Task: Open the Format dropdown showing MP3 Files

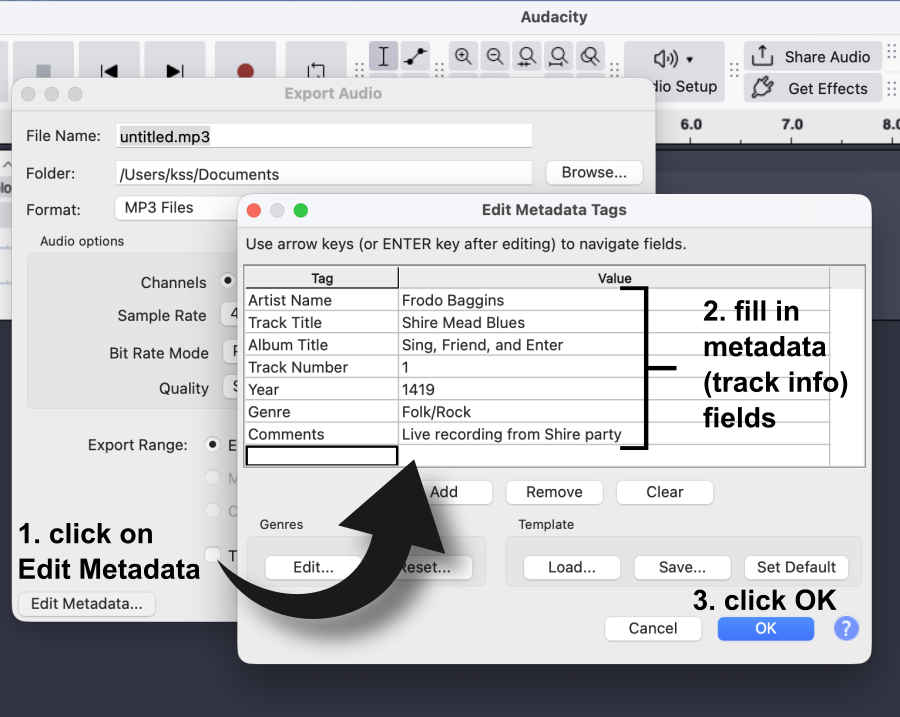Action: coord(177,208)
